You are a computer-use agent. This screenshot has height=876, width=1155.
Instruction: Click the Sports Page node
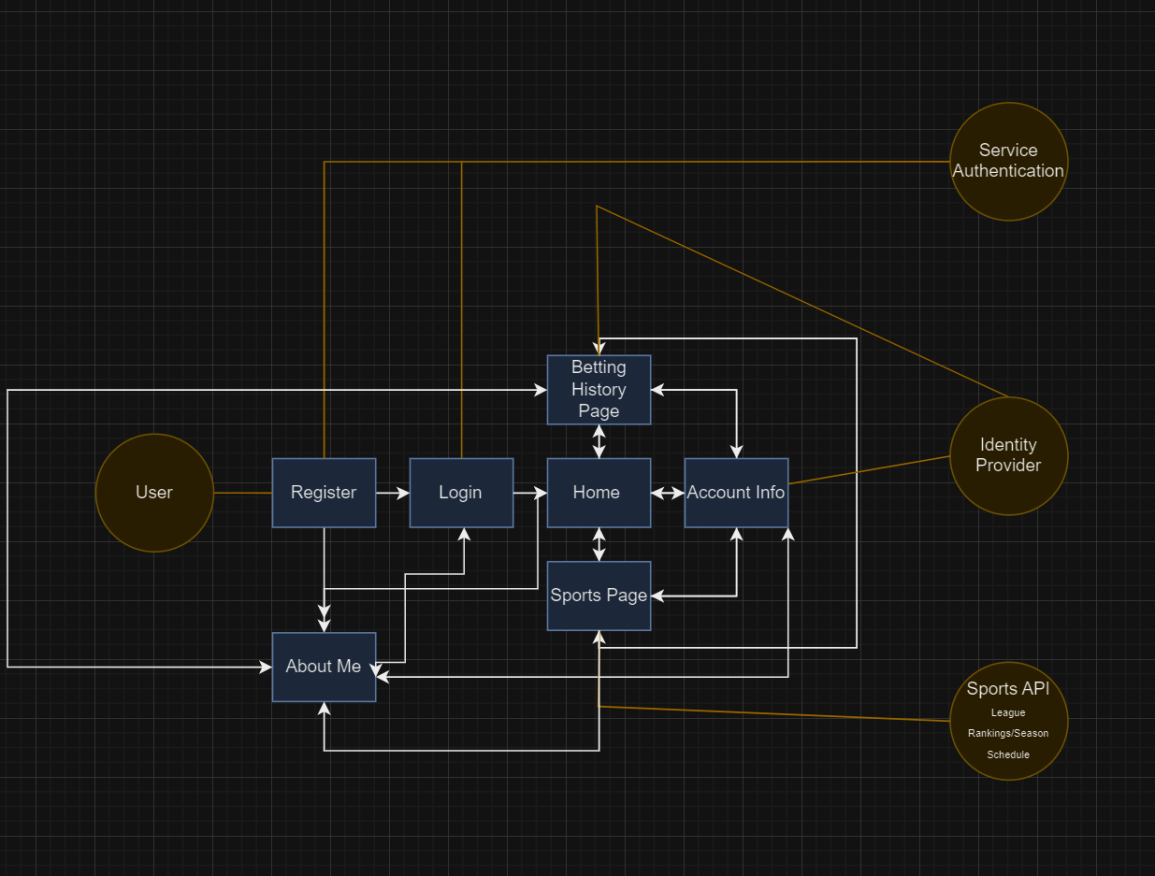click(598, 595)
